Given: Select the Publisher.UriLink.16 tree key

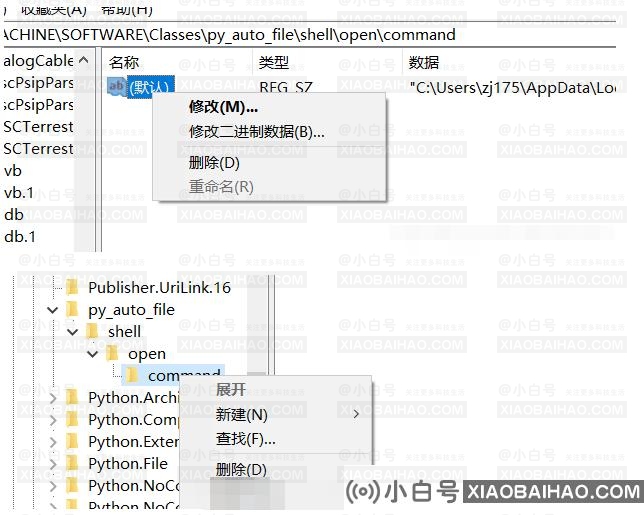Looking at the screenshot, I should point(159,287).
